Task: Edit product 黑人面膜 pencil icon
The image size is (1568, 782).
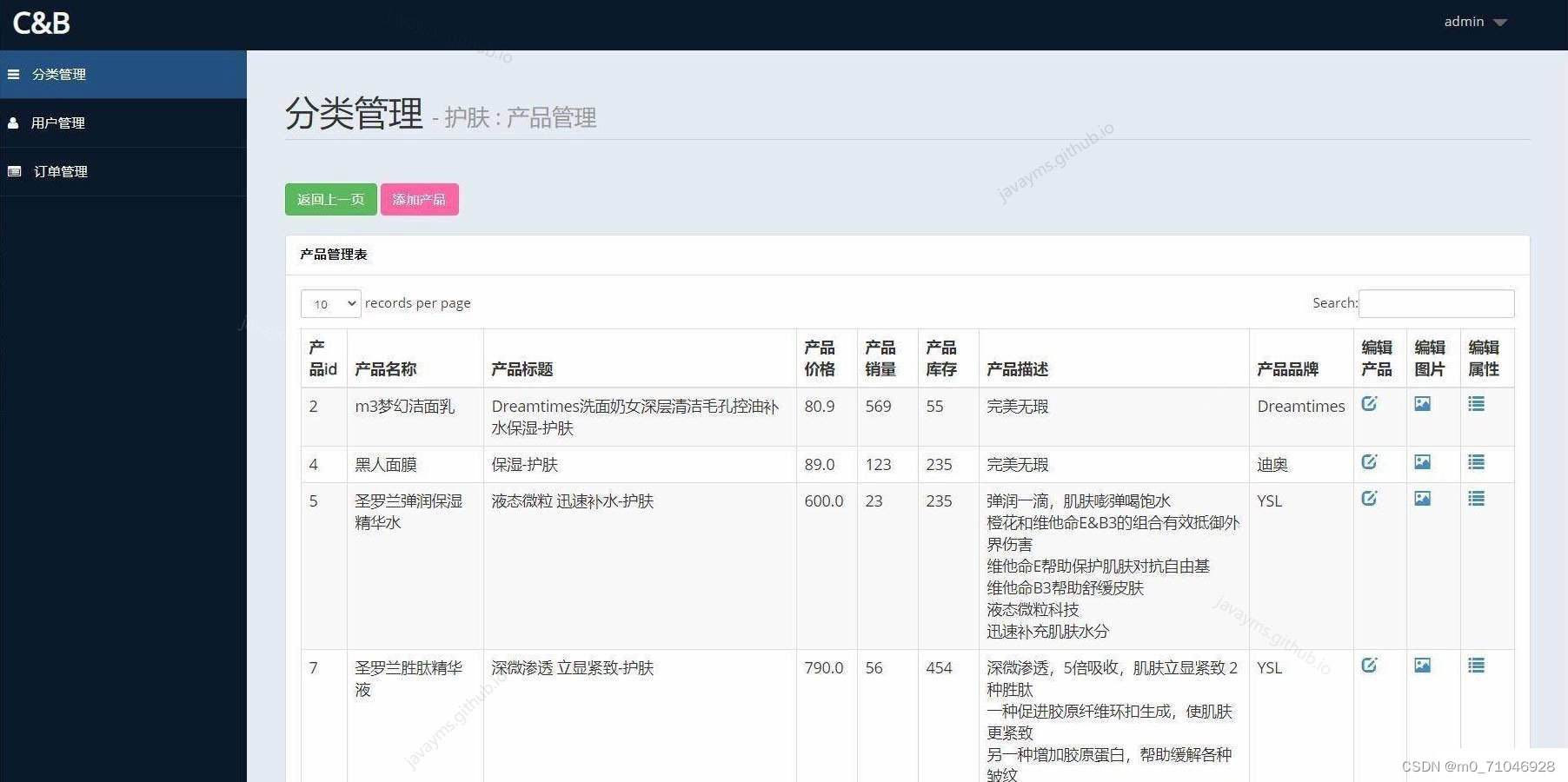Action: (x=1369, y=462)
